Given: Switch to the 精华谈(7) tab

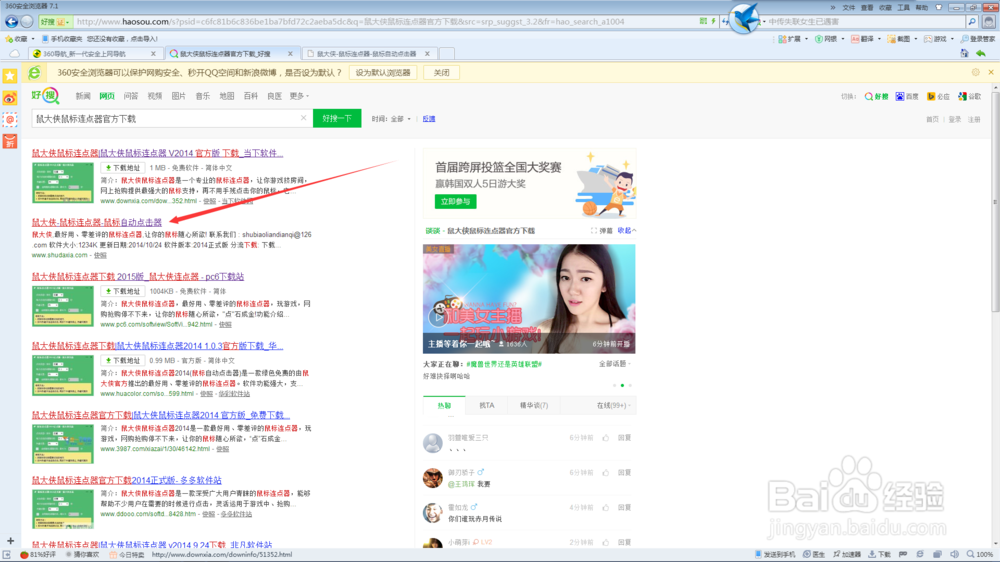Looking at the screenshot, I should 534,405.
